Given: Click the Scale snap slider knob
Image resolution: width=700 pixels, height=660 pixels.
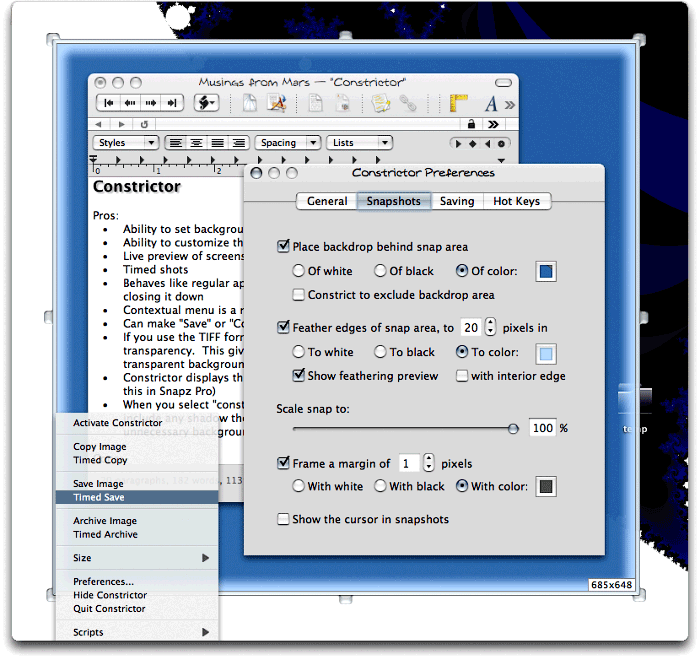Looking at the screenshot, I should pos(513,429).
